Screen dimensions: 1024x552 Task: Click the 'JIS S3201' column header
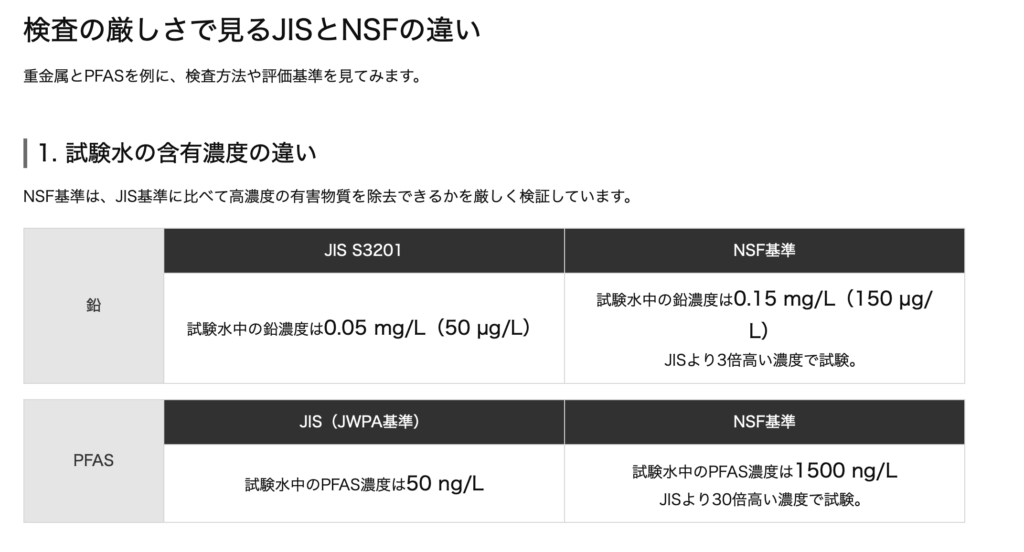point(363,250)
